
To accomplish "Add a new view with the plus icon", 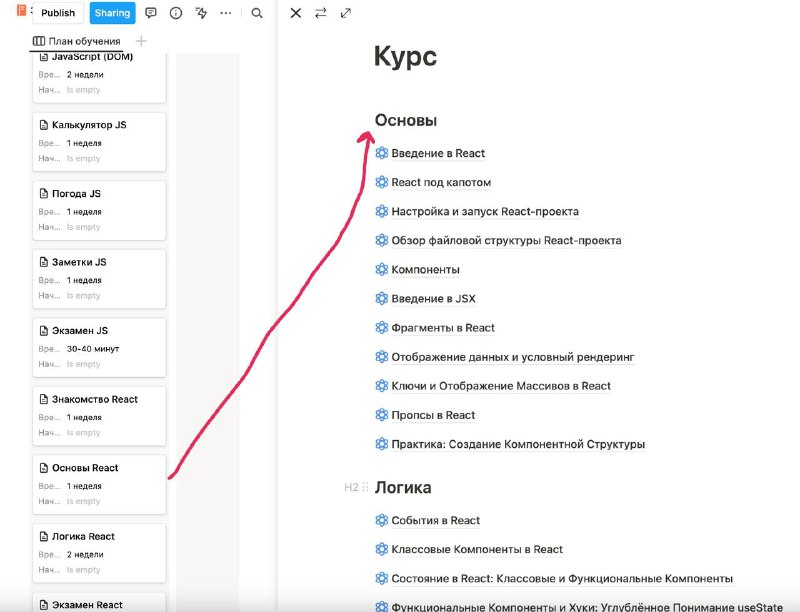I will point(141,41).
